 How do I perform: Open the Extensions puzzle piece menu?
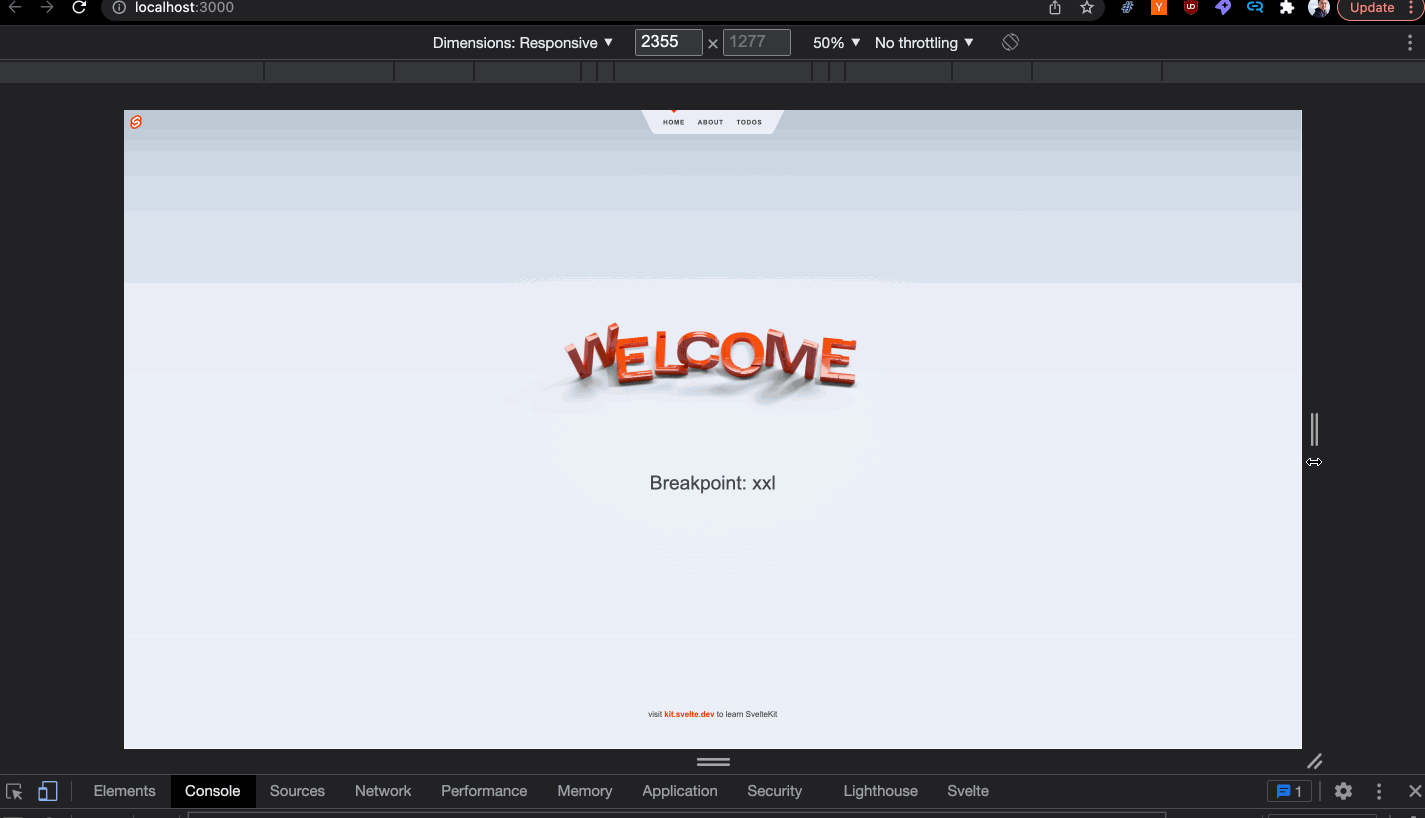point(1287,7)
